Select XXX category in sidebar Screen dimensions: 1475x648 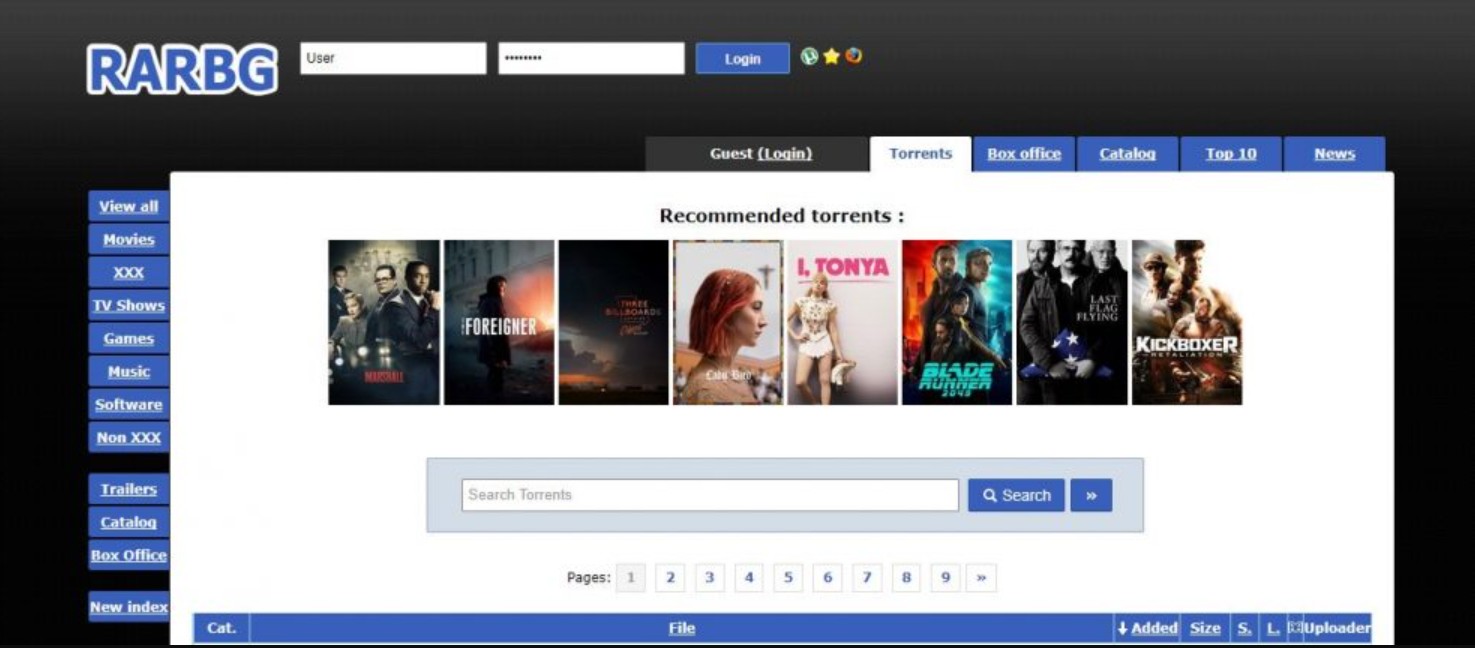[129, 272]
